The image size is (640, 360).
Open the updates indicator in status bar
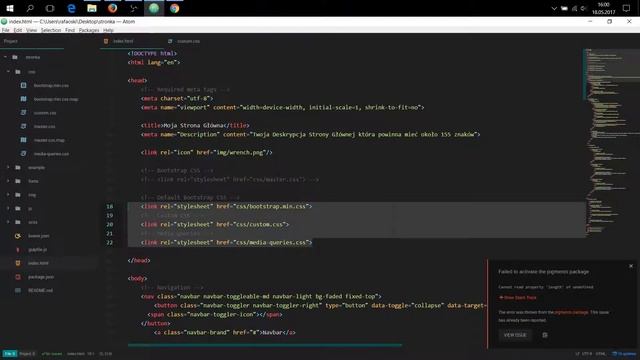[x=624, y=353]
